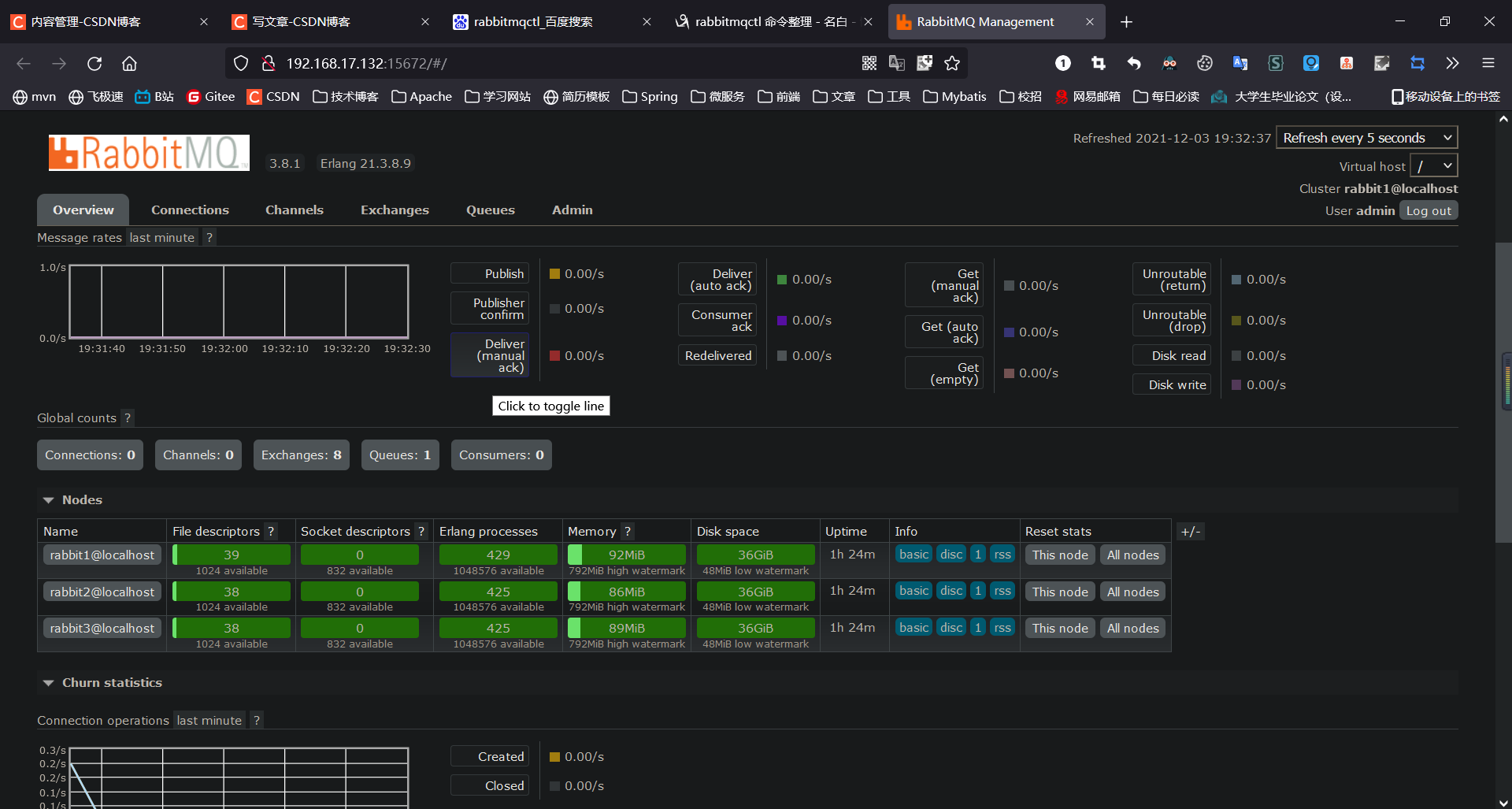Viewport: 1512px width, 809px height.
Task: Show more toolbar extensions chevron
Action: tap(1453, 63)
